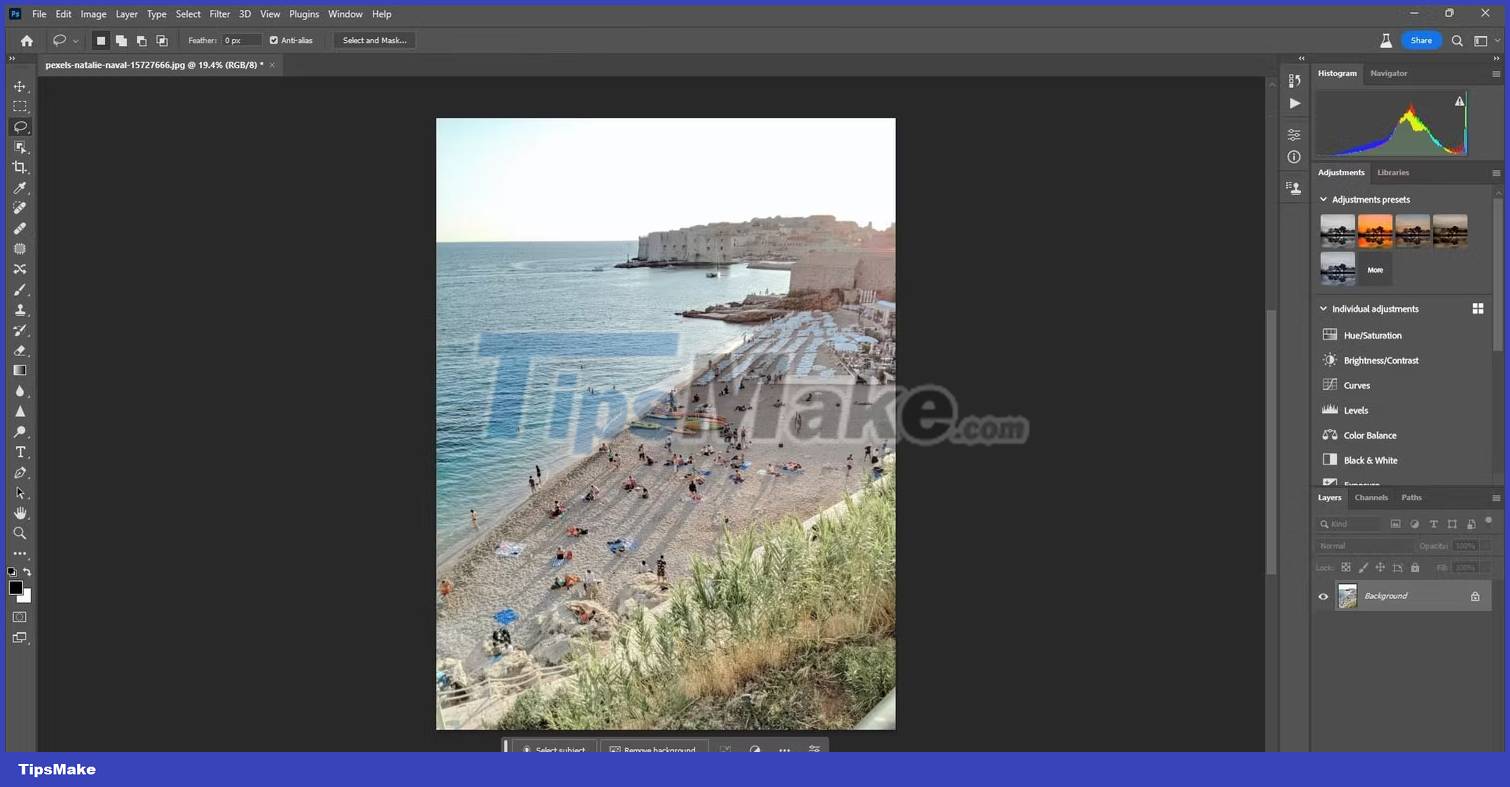Click the Select and Mask button
This screenshot has height=787, width=1510.
pyautogui.click(x=374, y=40)
